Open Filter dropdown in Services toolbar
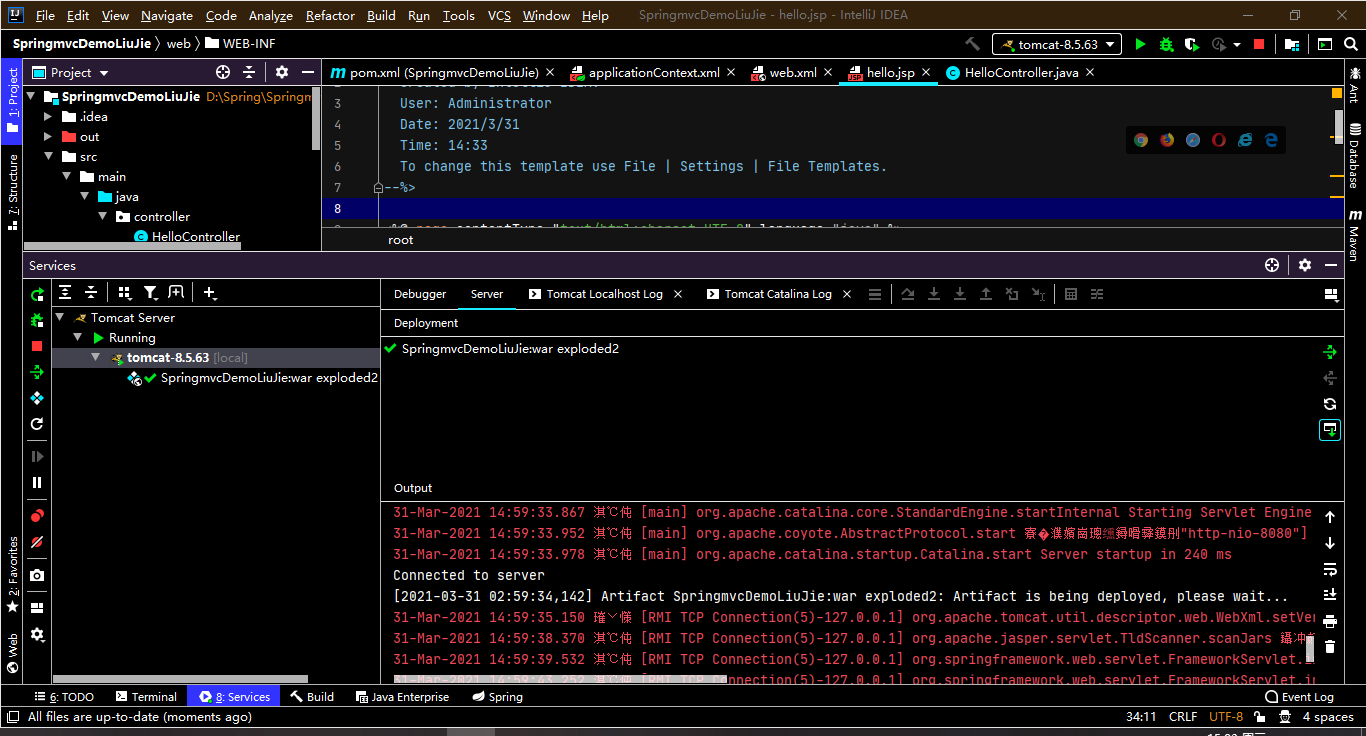Screen dimensions: 1366x736 pyautogui.click(x=151, y=292)
